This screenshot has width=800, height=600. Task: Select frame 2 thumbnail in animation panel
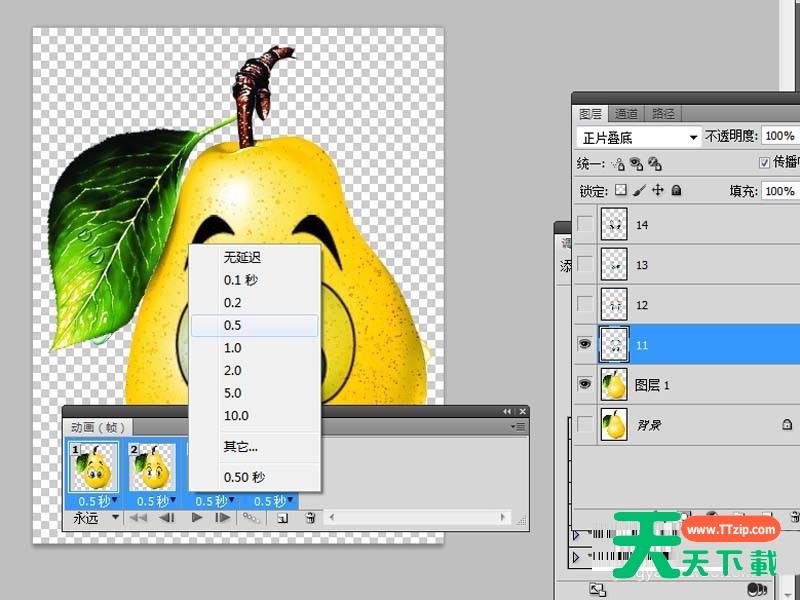[153, 467]
